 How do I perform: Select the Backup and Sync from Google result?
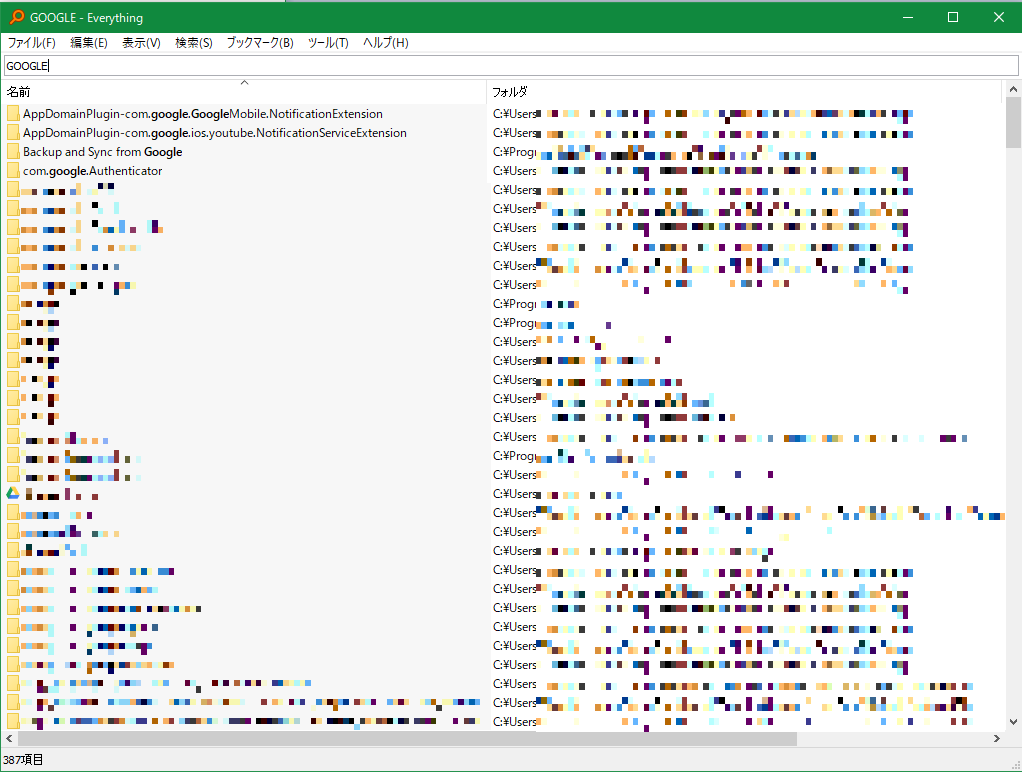[x=102, y=152]
